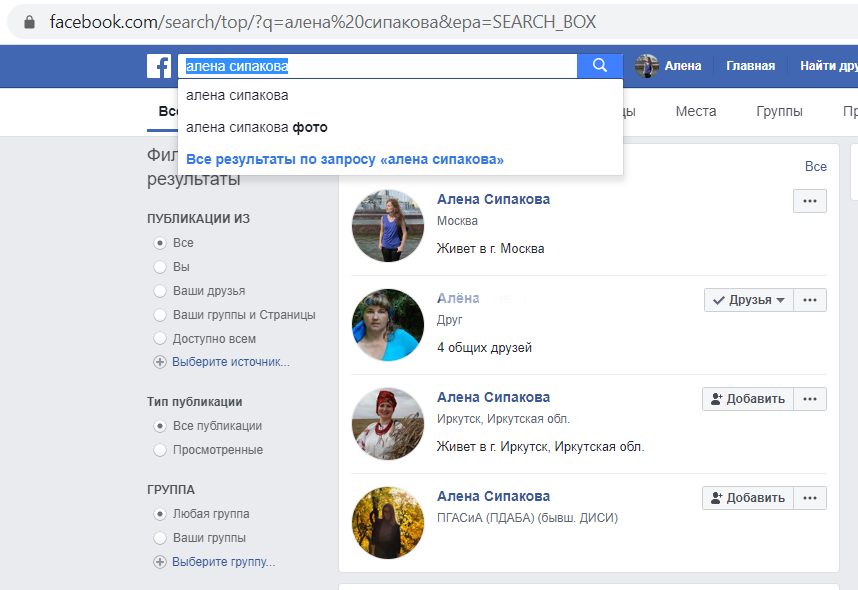858x590 pixels.
Task: Click Выберите группу link
Action: pos(223,562)
